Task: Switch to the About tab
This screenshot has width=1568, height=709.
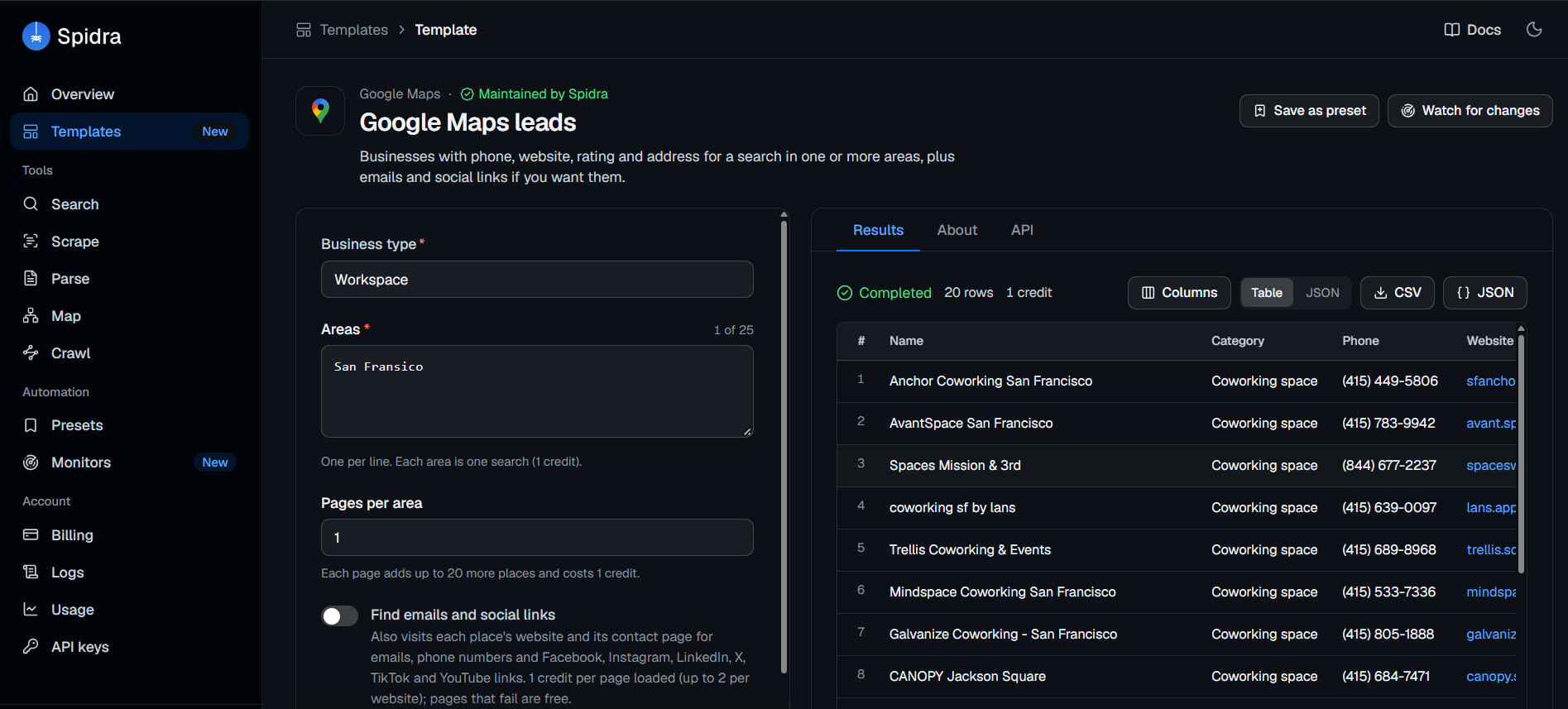Action: click(x=957, y=230)
